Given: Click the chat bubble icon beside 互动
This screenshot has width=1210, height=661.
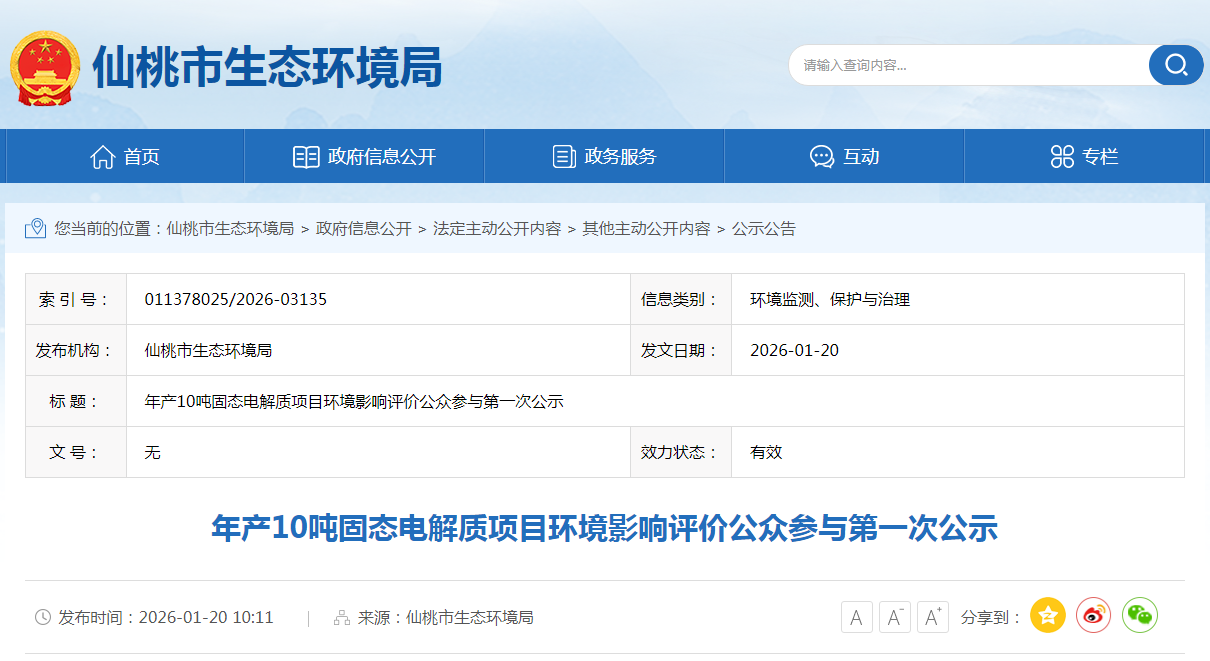Looking at the screenshot, I should [x=821, y=155].
